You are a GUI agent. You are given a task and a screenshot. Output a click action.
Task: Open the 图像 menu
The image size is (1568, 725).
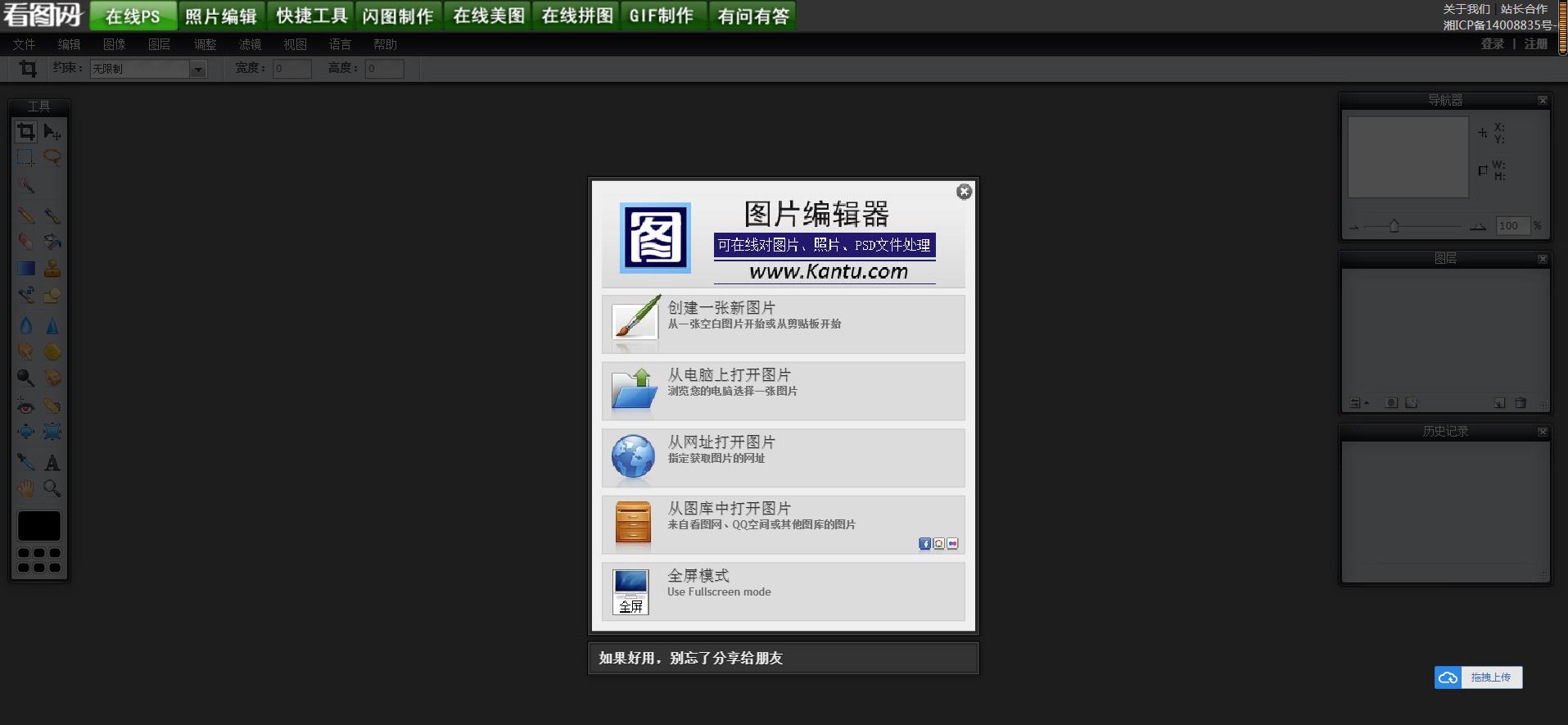pyautogui.click(x=114, y=44)
